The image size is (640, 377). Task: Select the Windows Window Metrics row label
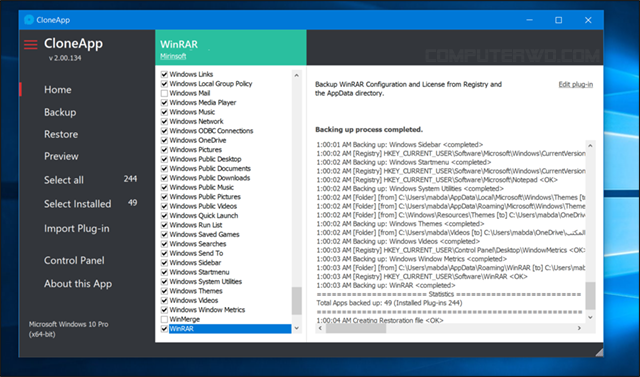(x=207, y=310)
